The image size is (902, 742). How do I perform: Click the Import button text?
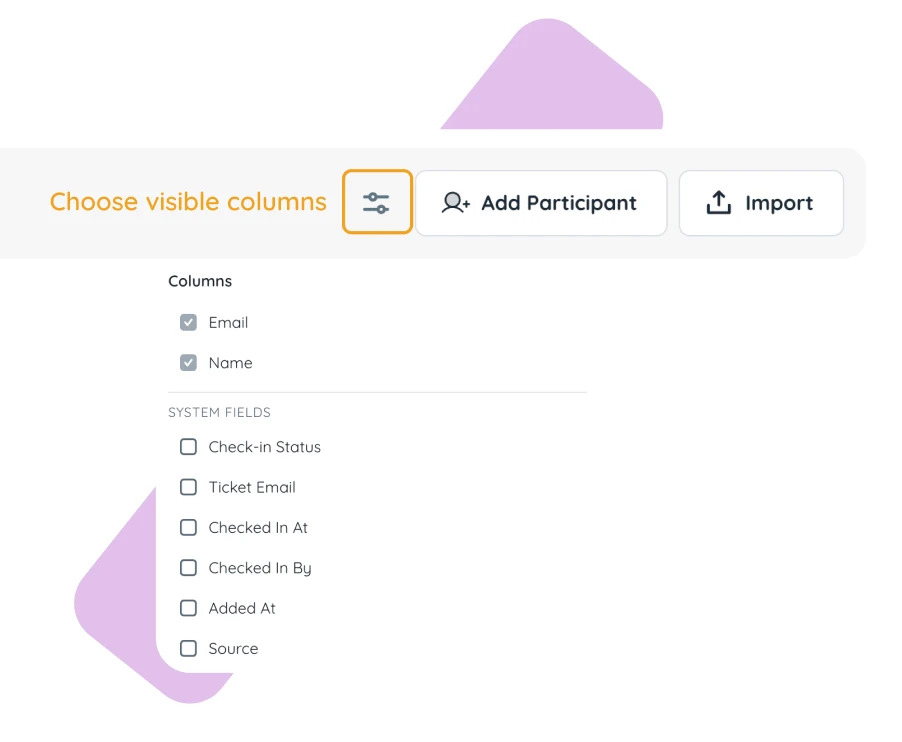click(x=779, y=203)
